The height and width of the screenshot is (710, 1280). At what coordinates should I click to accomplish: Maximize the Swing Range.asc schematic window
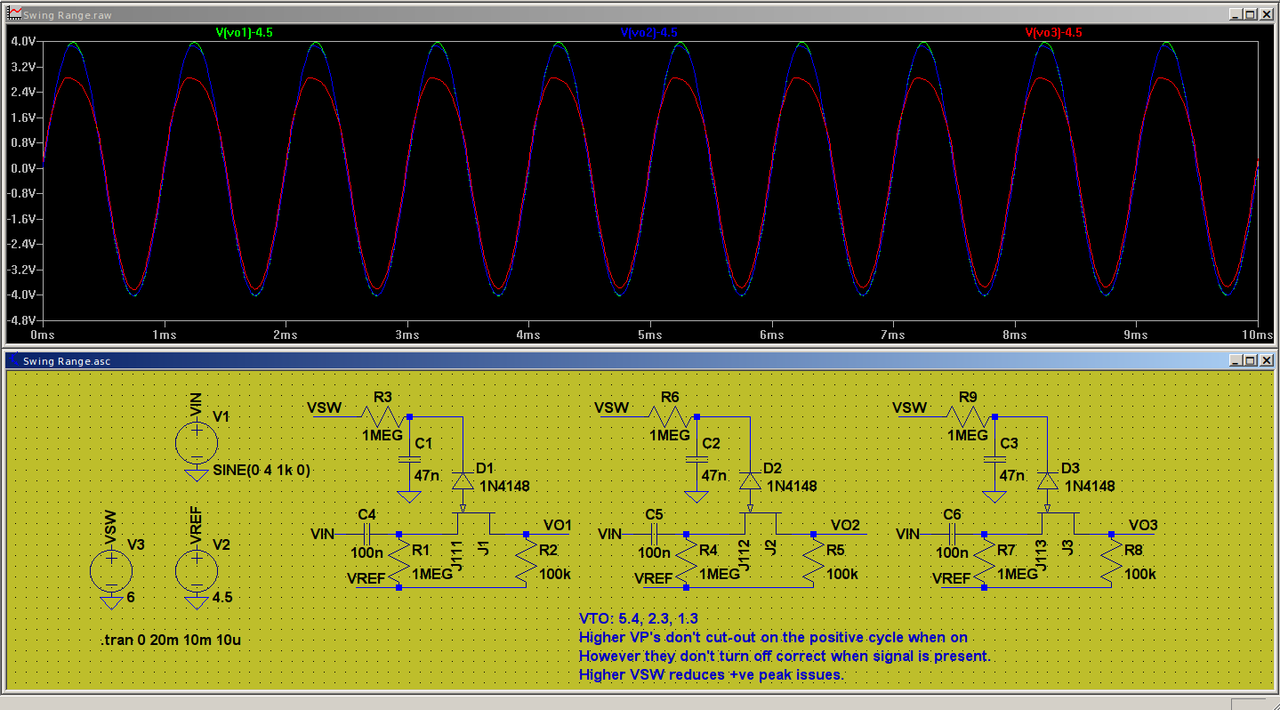coord(1250,360)
